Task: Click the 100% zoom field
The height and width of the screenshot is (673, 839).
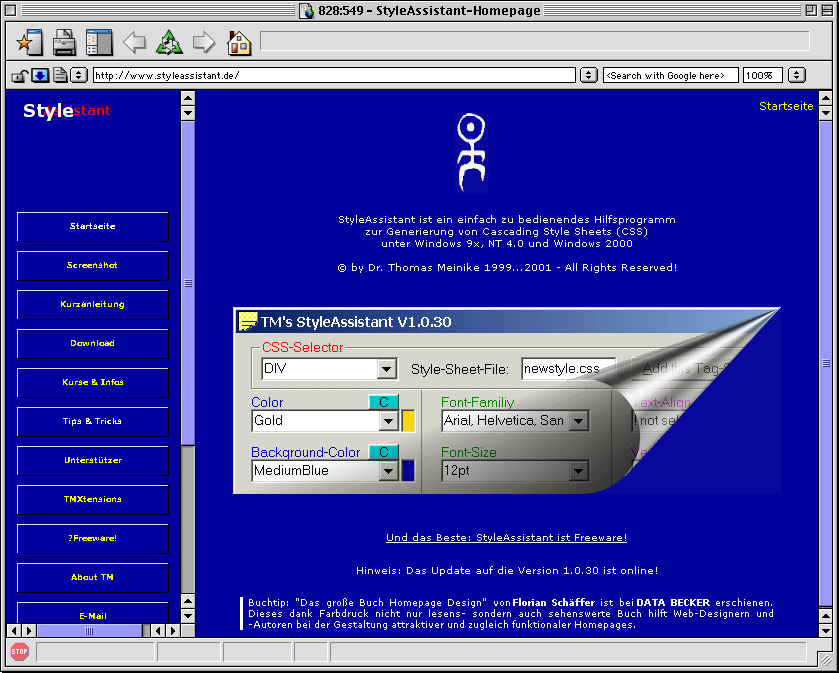Action: (762, 75)
